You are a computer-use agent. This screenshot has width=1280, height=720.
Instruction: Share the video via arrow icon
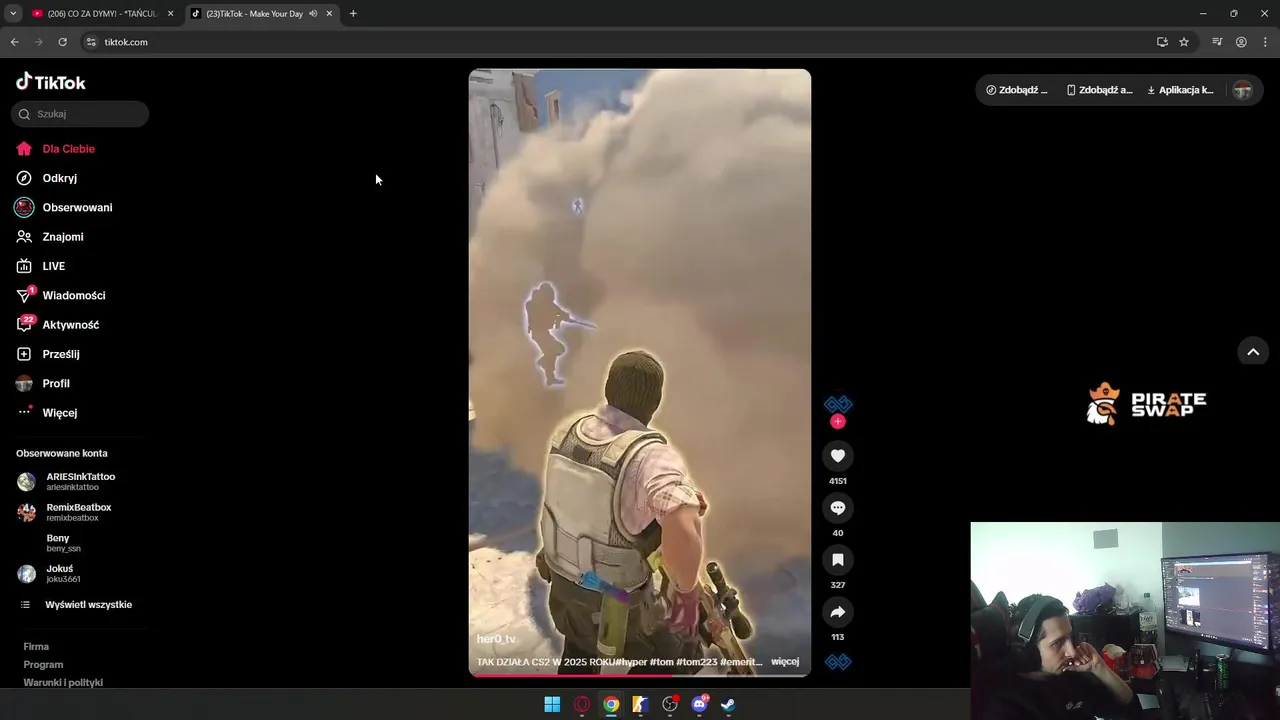tap(838, 612)
